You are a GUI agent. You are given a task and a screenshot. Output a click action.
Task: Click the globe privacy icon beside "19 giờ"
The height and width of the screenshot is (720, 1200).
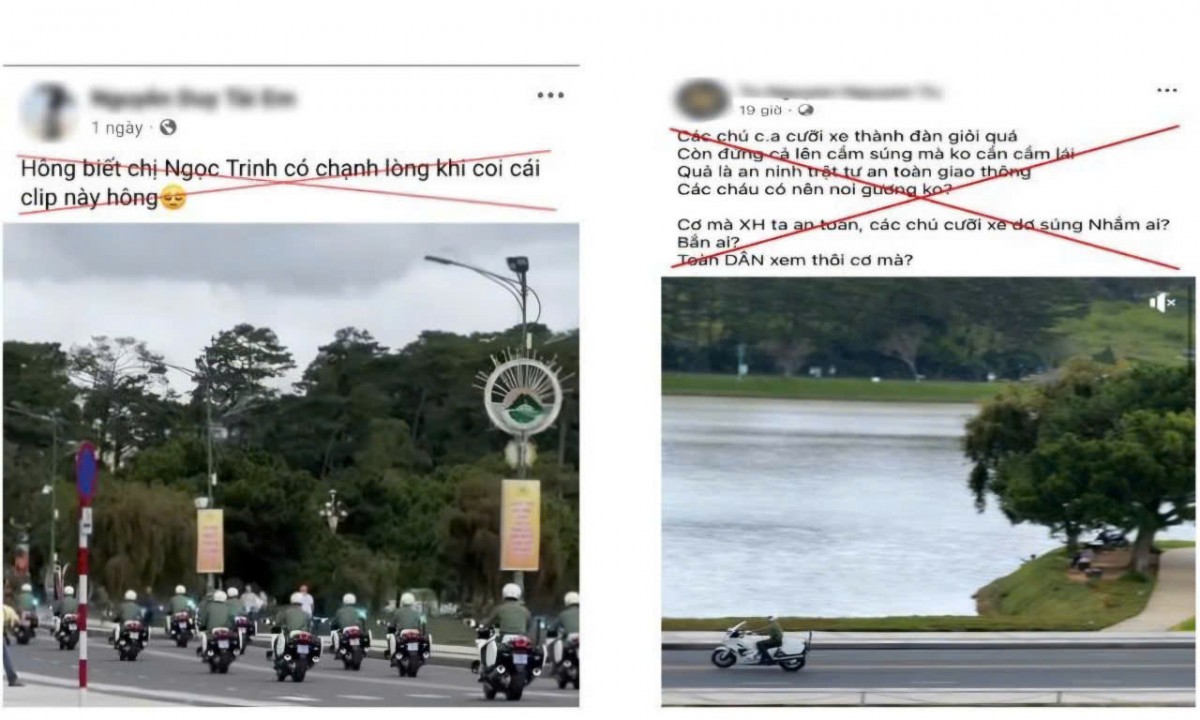(806, 110)
